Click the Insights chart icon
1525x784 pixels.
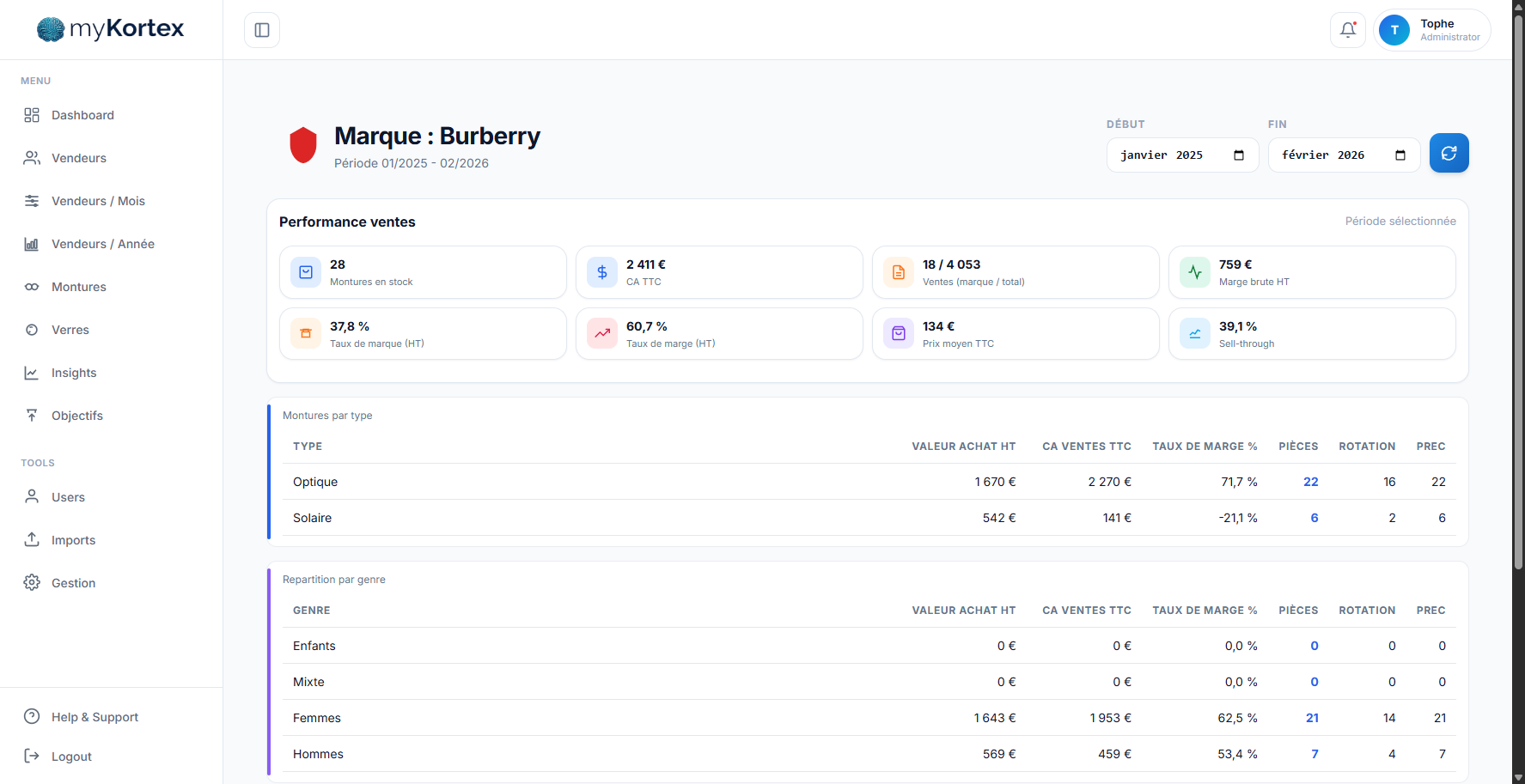click(x=32, y=373)
